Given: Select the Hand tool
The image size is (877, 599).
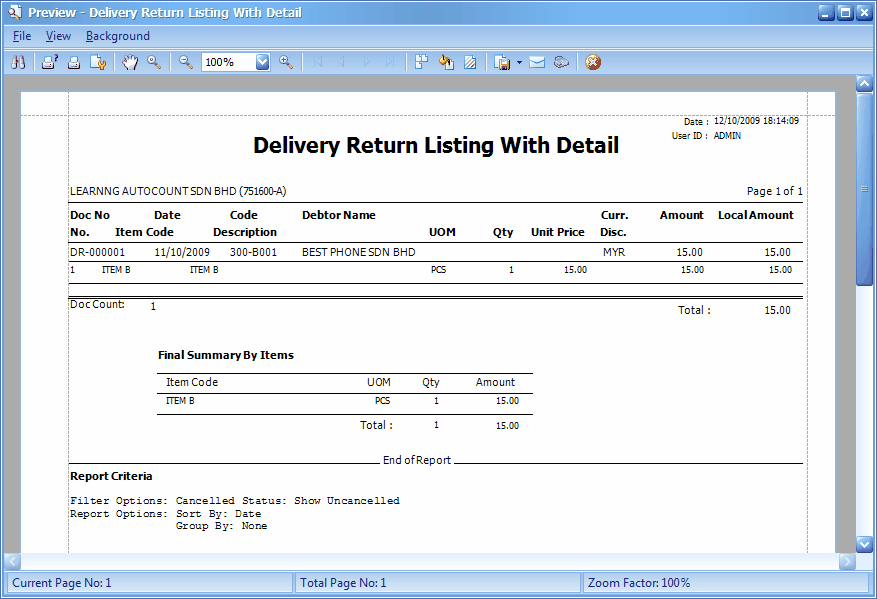Looking at the screenshot, I should (x=130, y=62).
